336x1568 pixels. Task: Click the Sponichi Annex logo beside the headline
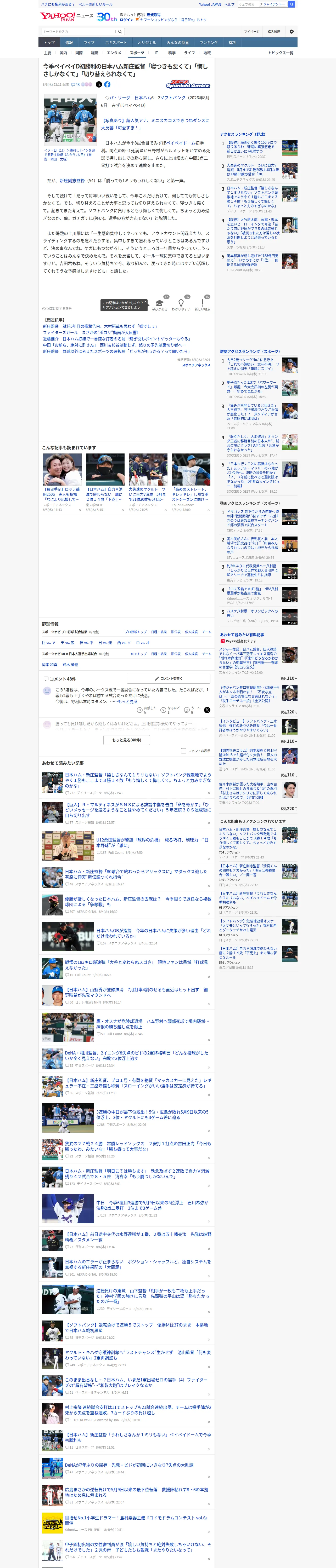[188, 85]
